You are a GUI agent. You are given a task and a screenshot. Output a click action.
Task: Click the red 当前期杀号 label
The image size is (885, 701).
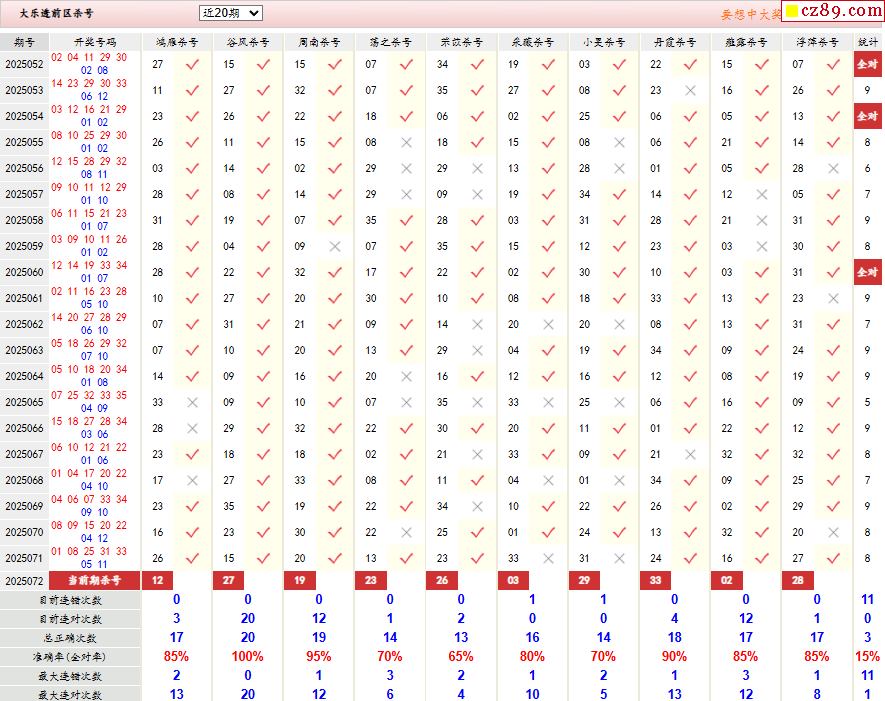point(95,580)
